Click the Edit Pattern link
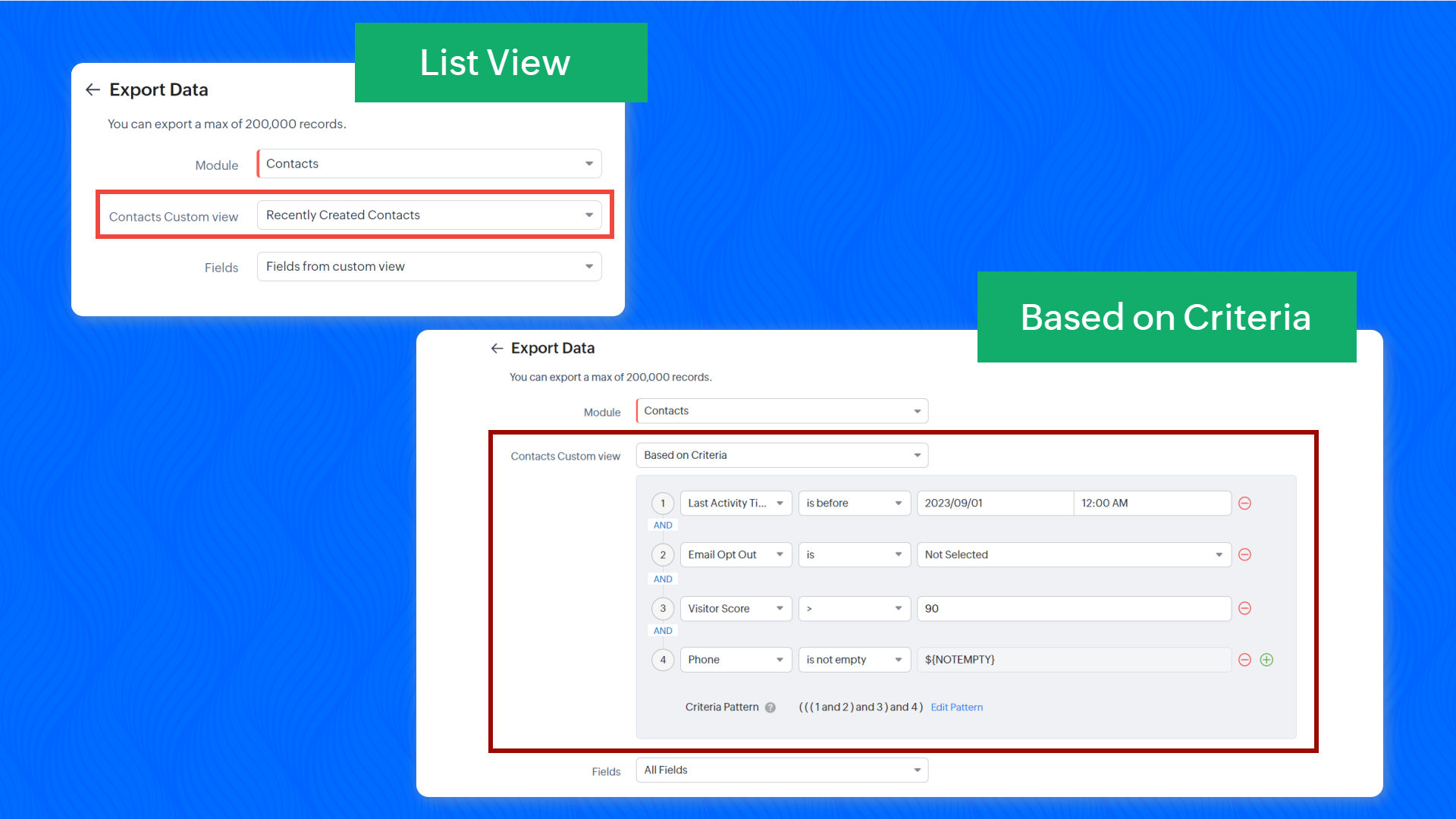This screenshot has height=819, width=1456. click(x=956, y=708)
